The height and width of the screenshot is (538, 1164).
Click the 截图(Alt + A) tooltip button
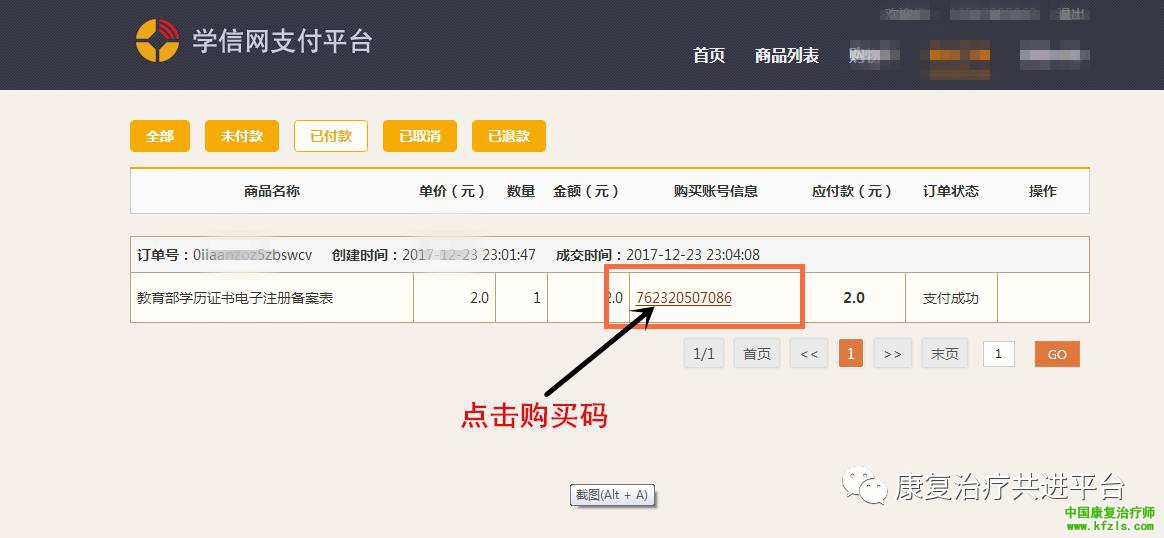point(613,495)
